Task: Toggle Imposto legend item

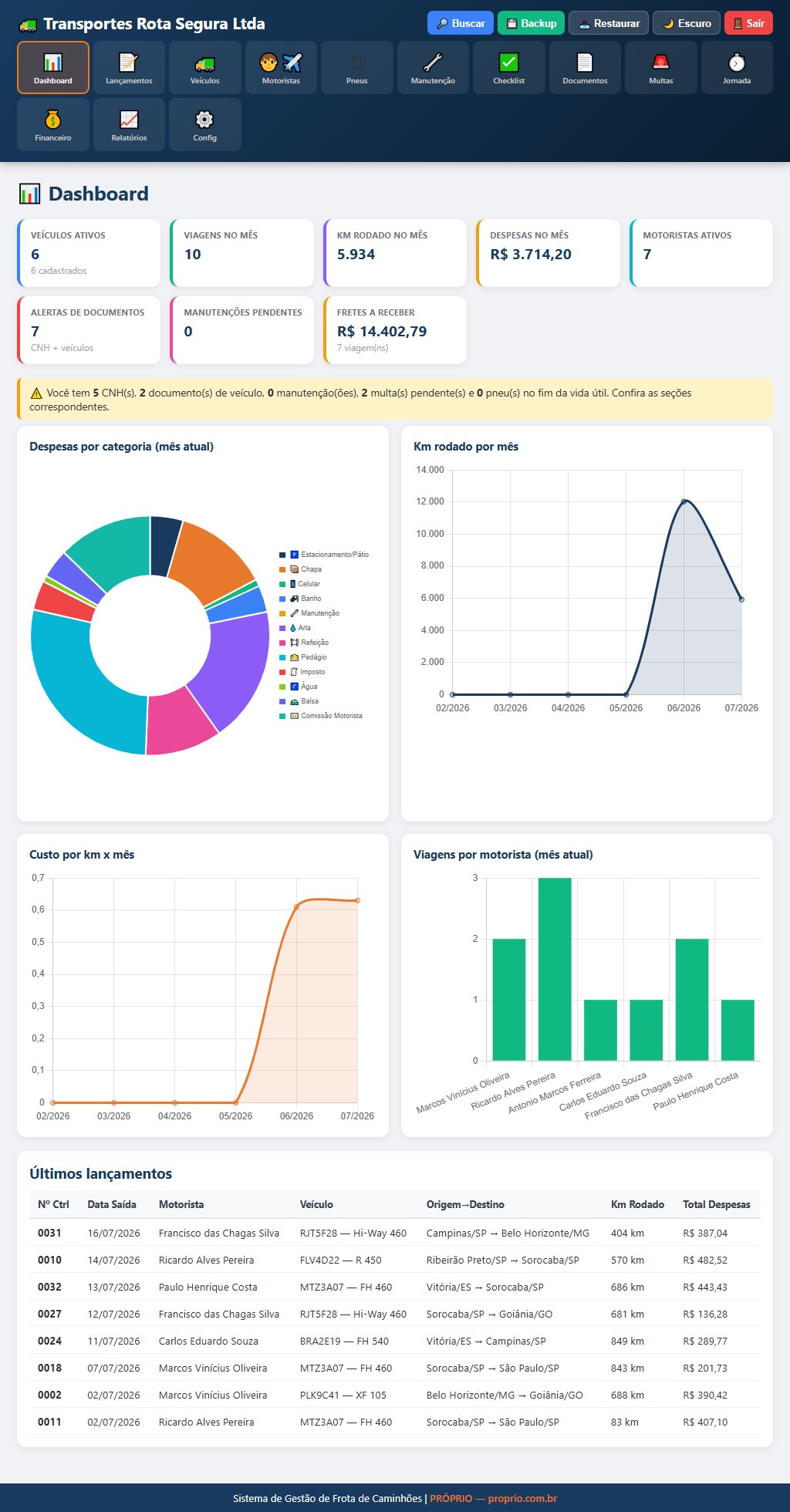Action: click(x=302, y=672)
